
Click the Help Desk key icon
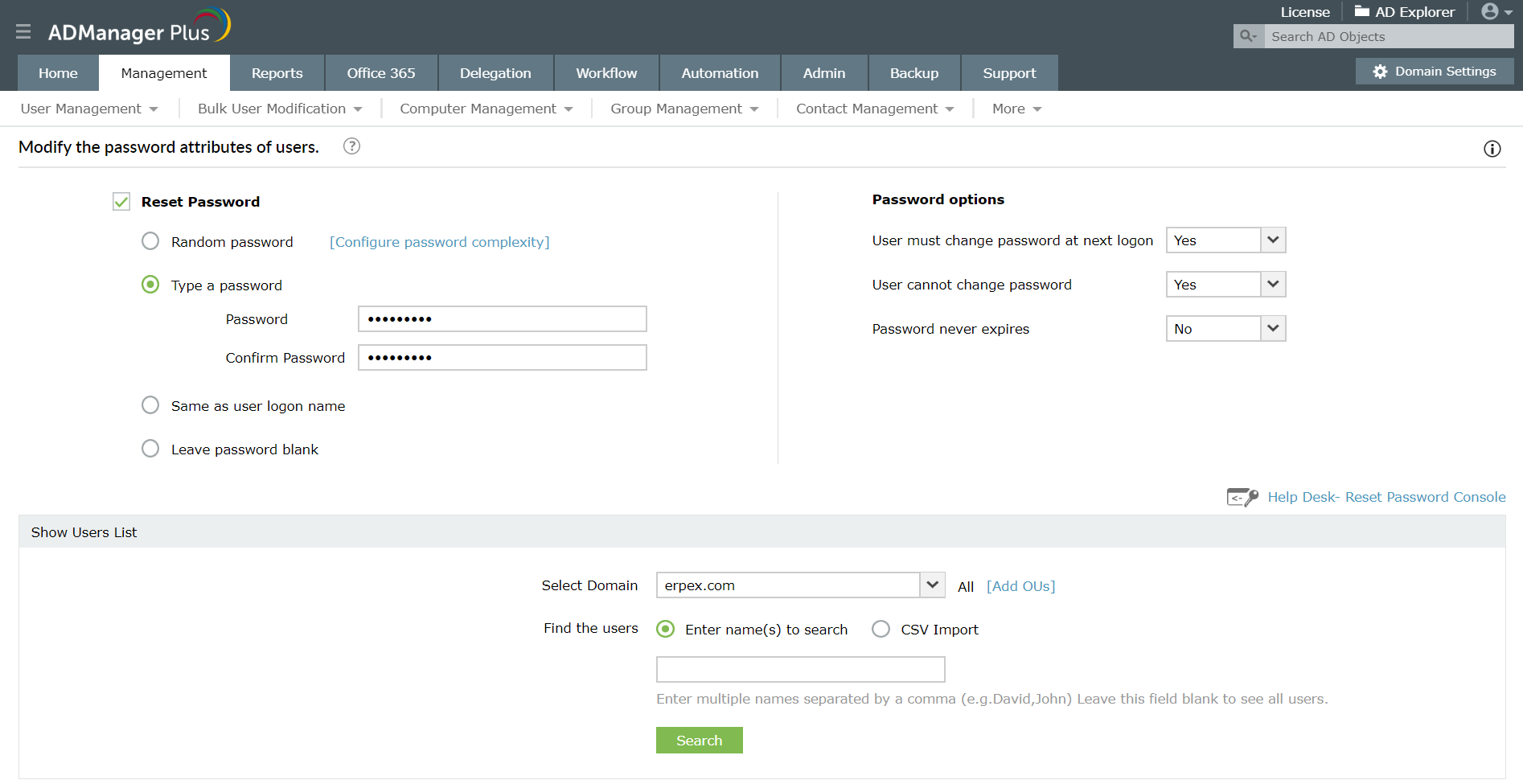pyautogui.click(x=1242, y=497)
